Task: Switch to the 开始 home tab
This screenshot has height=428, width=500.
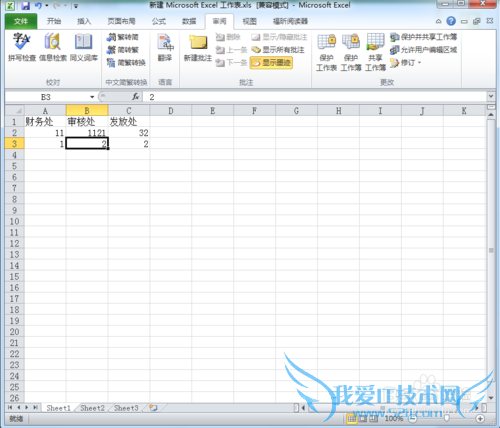Action: pos(54,21)
